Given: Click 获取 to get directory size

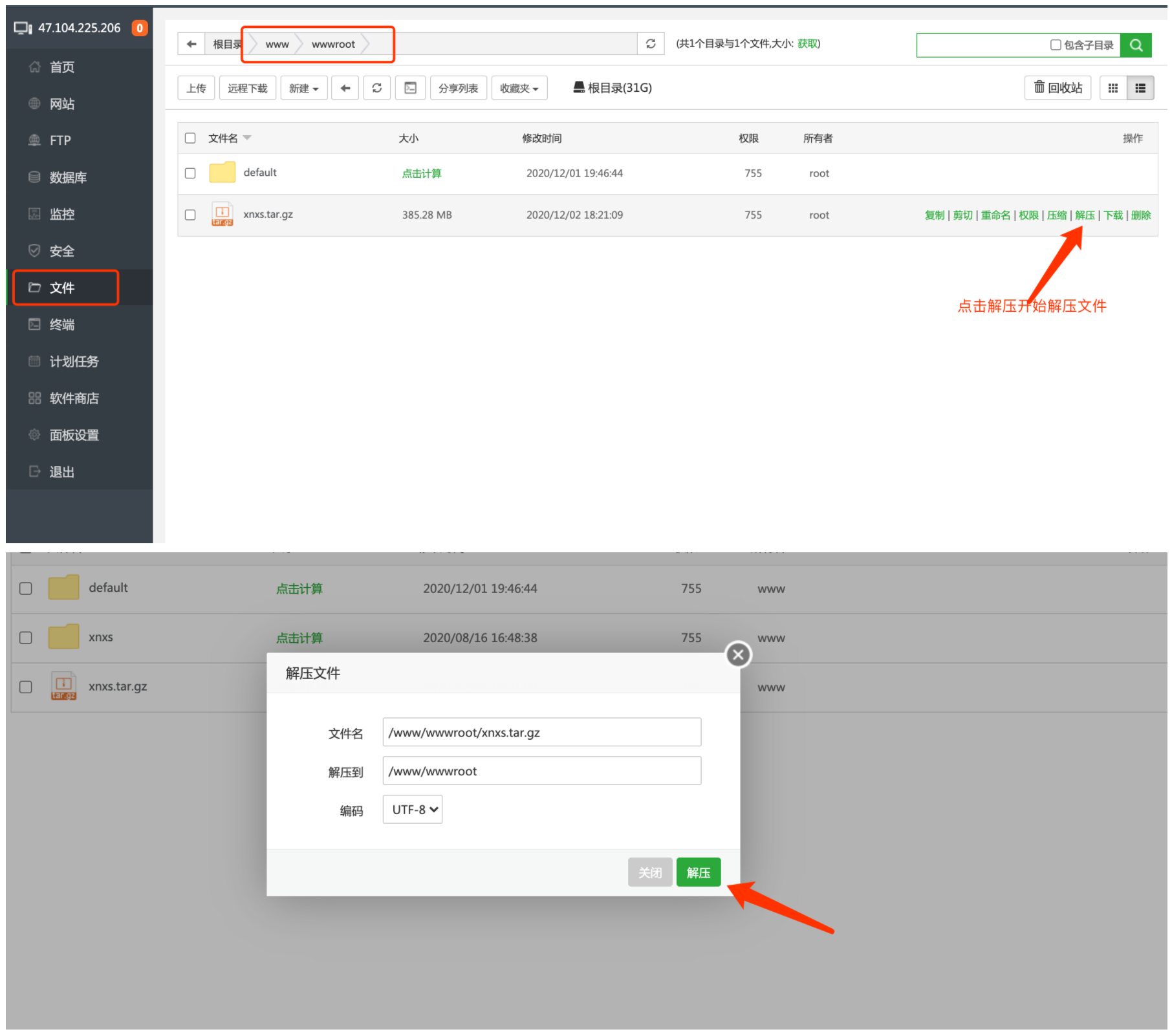Looking at the screenshot, I should pyautogui.click(x=807, y=43).
